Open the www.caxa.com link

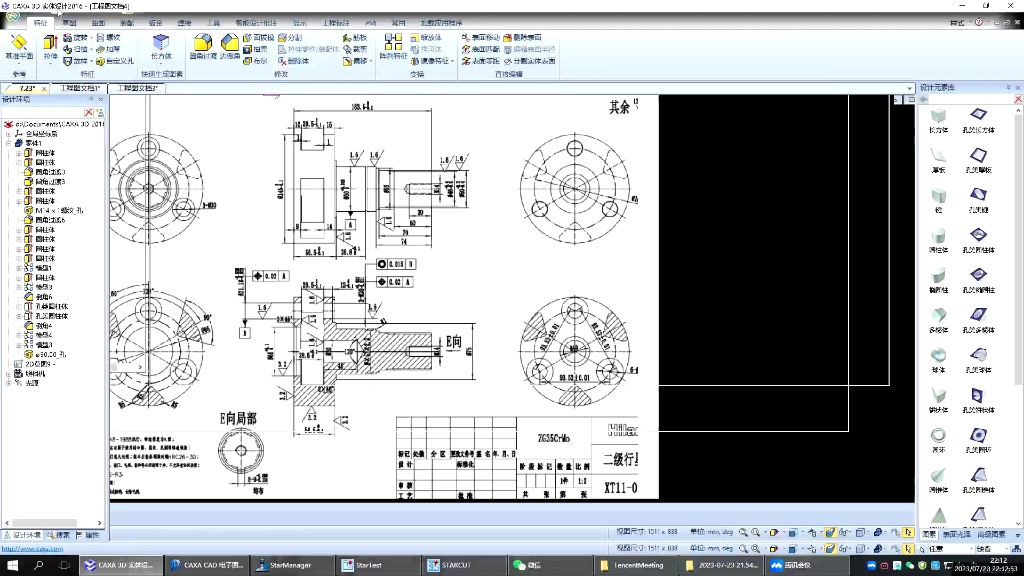click(x=32, y=549)
